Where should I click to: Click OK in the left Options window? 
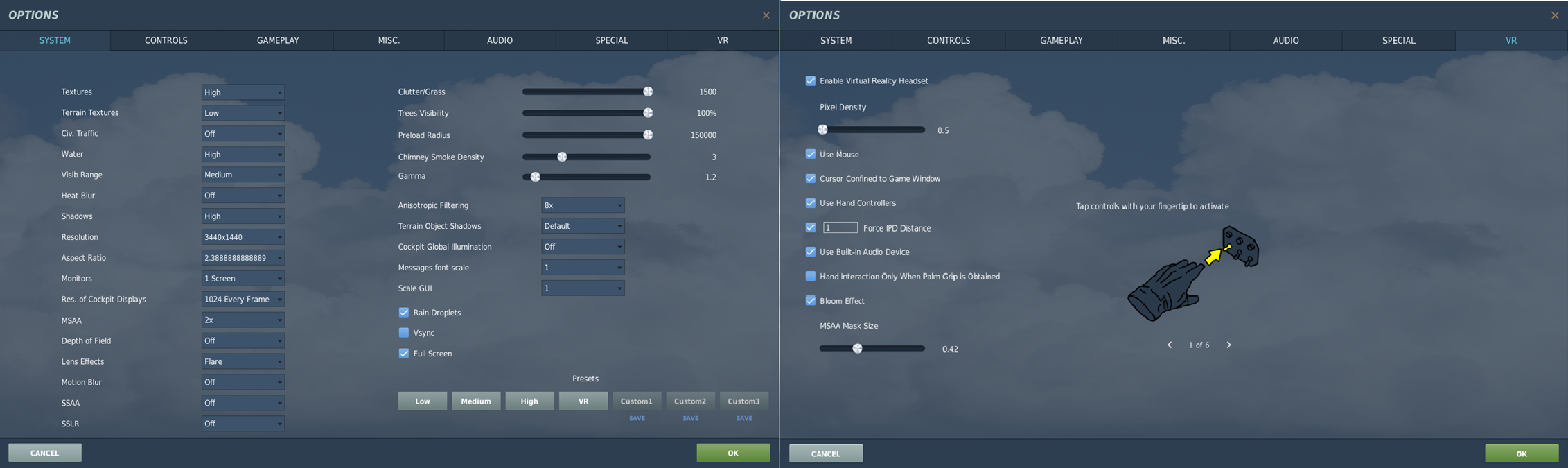coord(733,453)
